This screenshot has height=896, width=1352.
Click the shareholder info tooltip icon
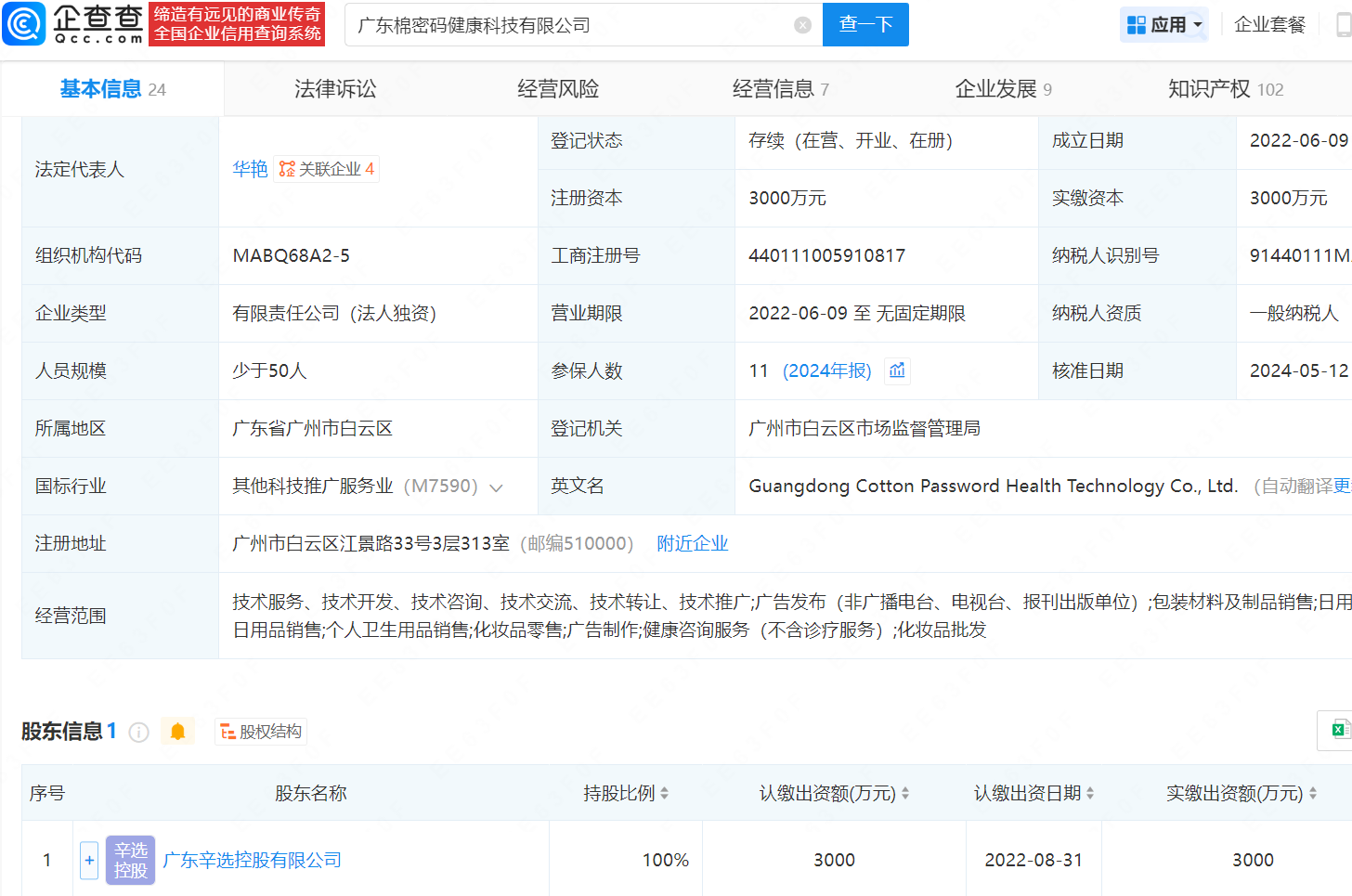pyautogui.click(x=139, y=733)
